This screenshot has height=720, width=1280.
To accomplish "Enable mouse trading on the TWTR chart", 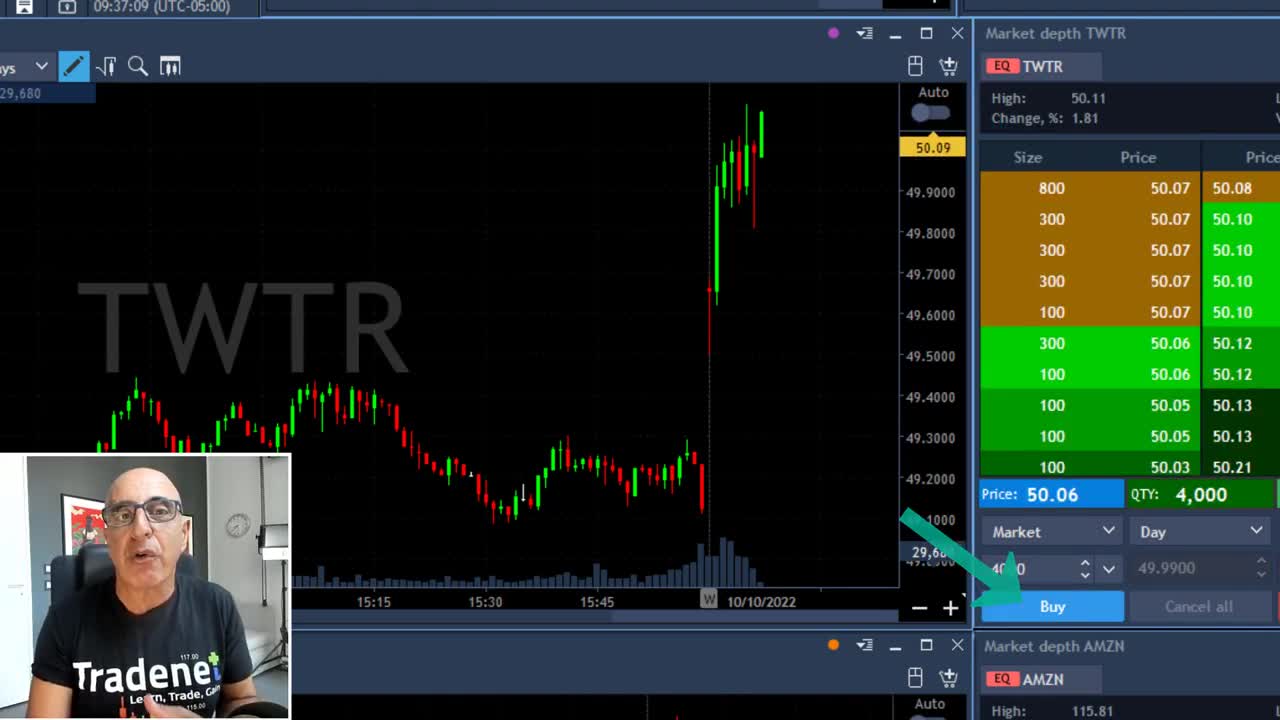I will 915,66.
